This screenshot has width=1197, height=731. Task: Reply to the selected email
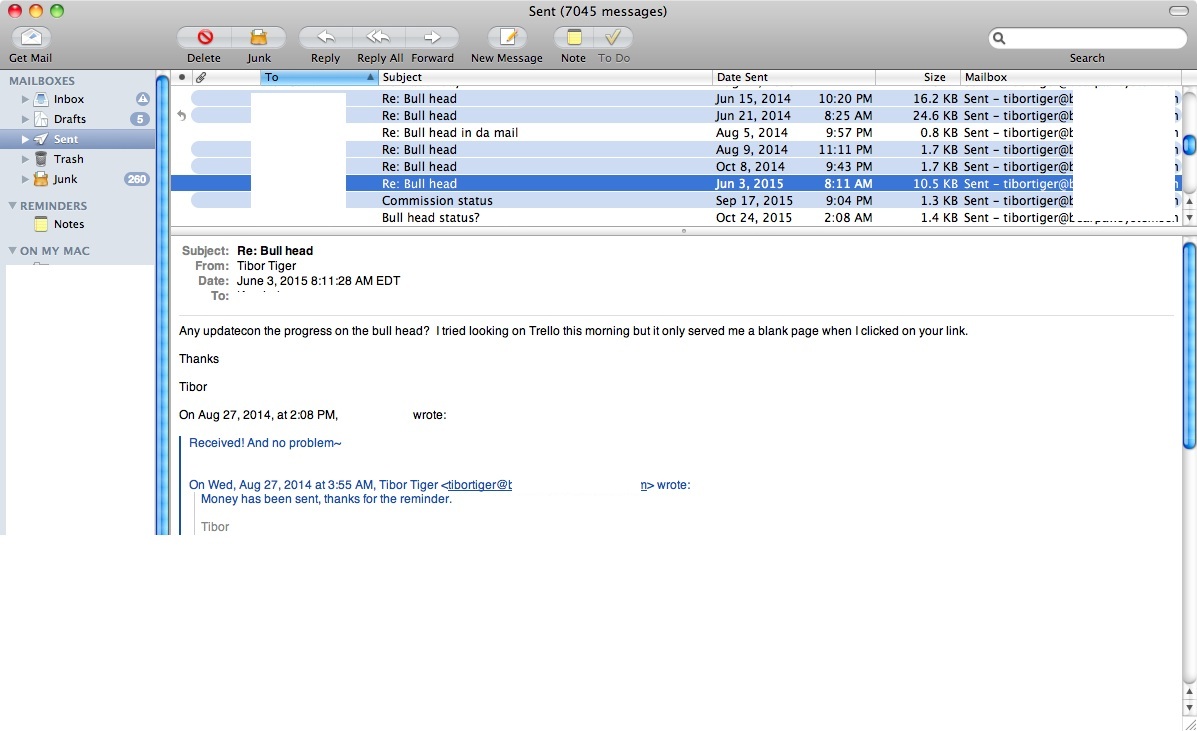[325, 38]
